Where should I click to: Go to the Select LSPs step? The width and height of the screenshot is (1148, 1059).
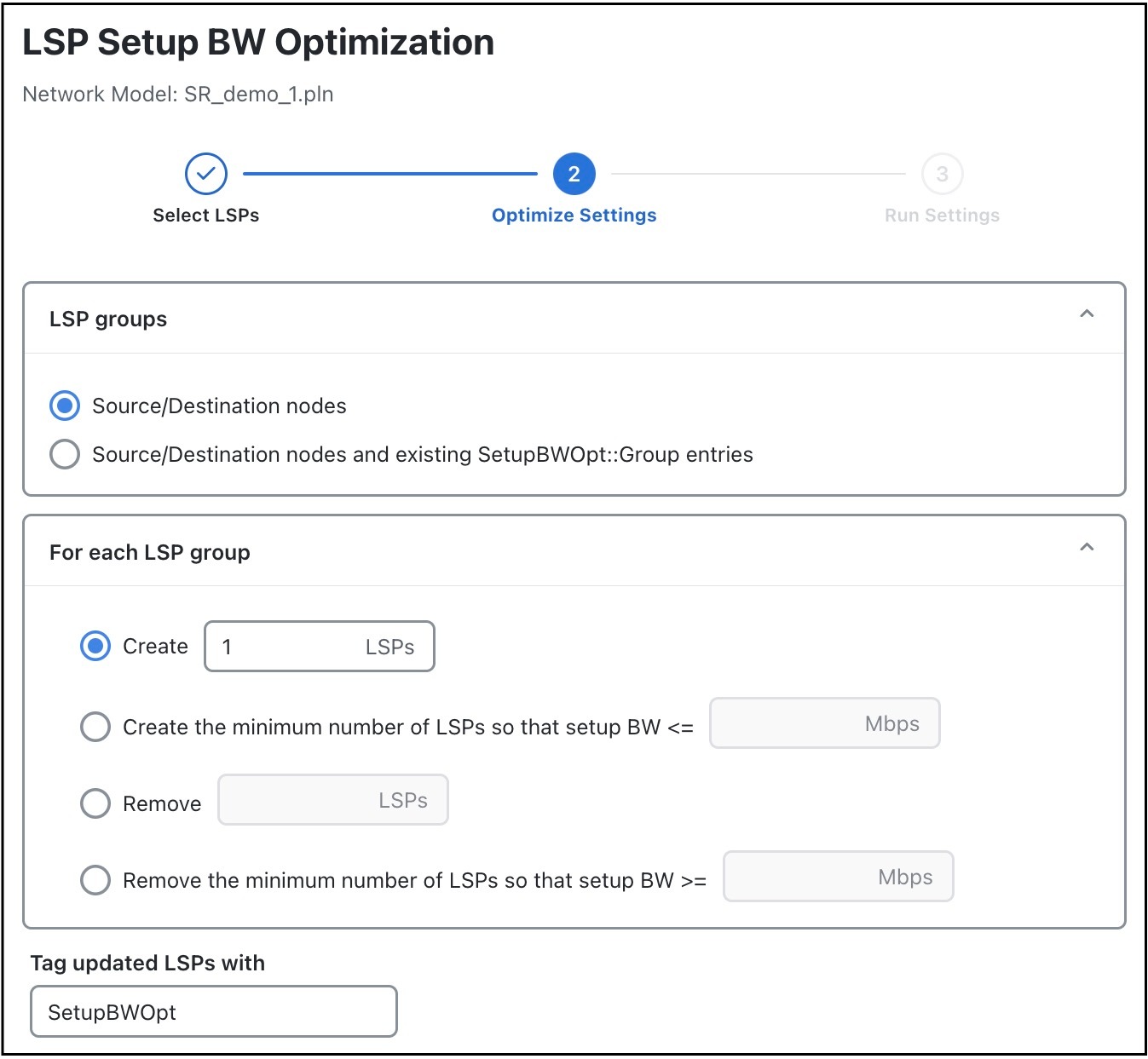(x=205, y=215)
